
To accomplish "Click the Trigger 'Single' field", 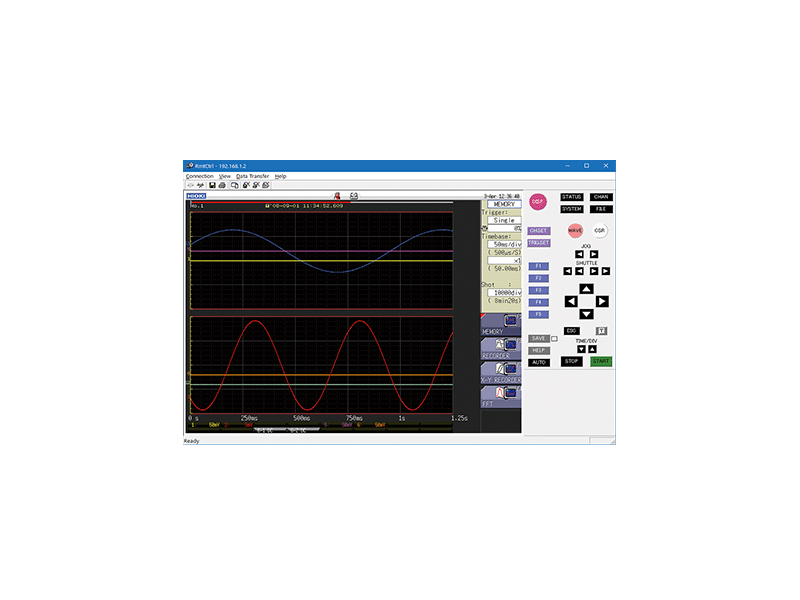I will (504, 220).
